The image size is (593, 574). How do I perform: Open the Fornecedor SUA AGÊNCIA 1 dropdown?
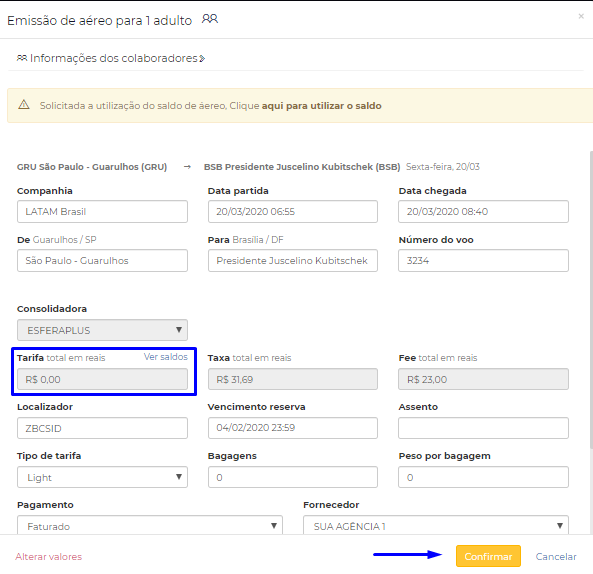436,525
